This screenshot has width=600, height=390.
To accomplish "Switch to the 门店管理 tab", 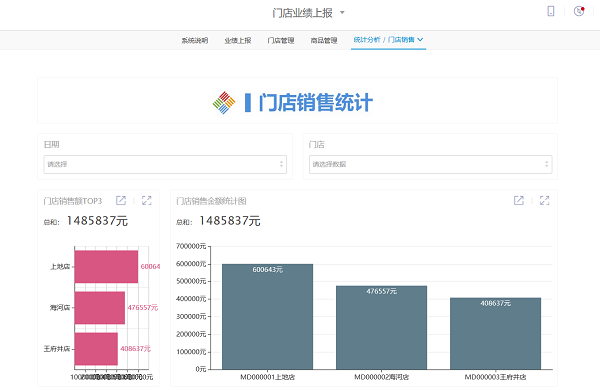I will 281,40.
